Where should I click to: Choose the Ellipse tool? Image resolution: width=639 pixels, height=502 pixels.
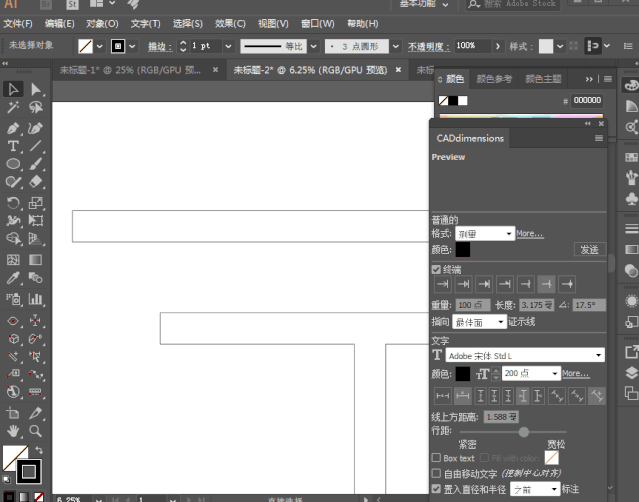coord(13,164)
